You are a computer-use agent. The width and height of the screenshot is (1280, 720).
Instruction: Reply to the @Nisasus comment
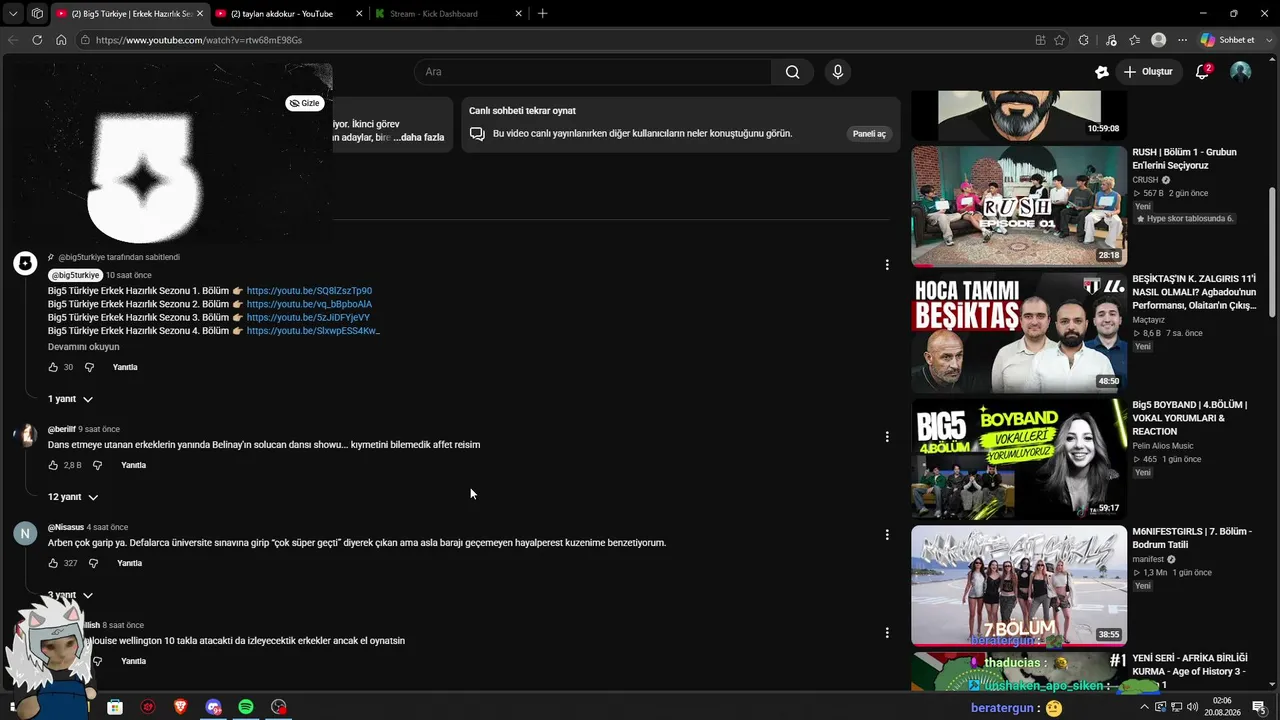click(x=130, y=563)
